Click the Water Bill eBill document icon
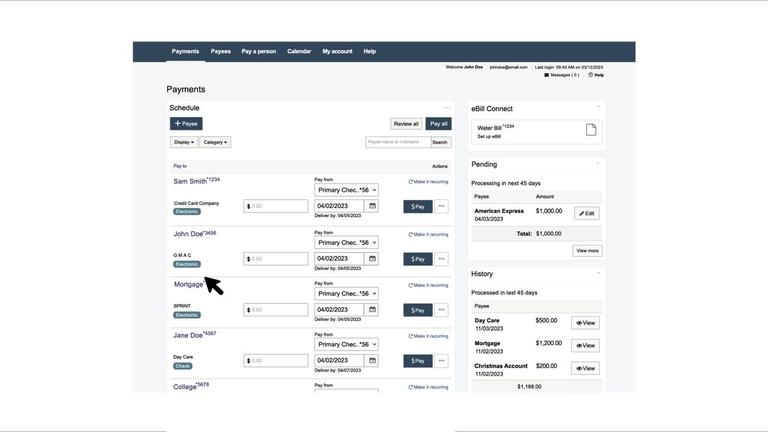Viewport: 768px width, 432px height. (x=591, y=130)
